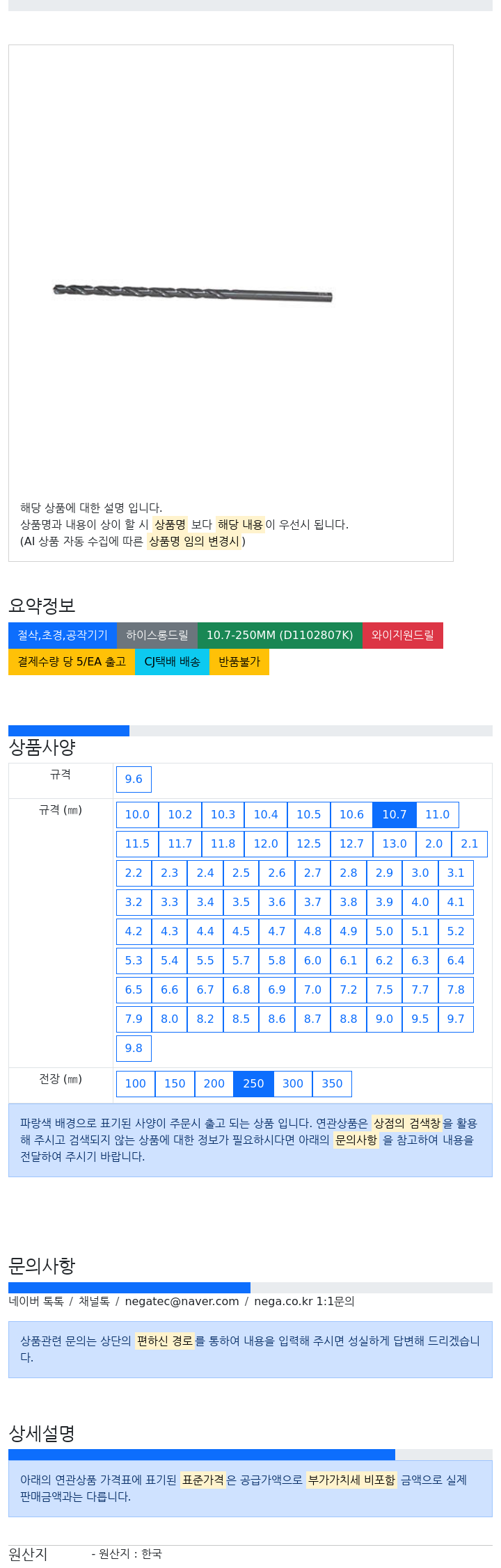Image resolution: width=501 pixels, height=1568 pixels.
Task: Open the 네이버 톡톡 inquiry link
Action: pos(36,1301)
